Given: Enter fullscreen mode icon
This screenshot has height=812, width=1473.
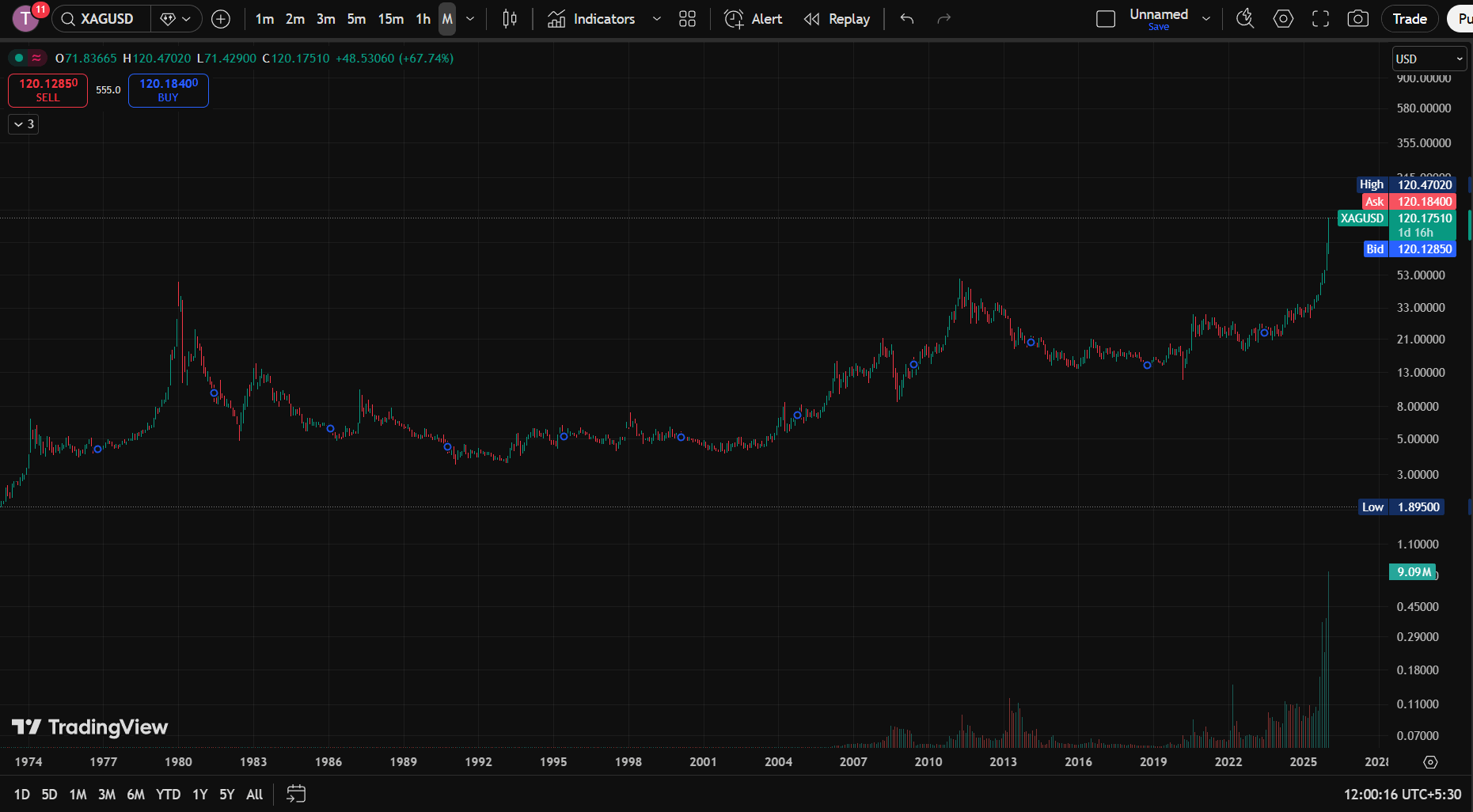Looking at the screenshot, I should [x=1320, y=19].
